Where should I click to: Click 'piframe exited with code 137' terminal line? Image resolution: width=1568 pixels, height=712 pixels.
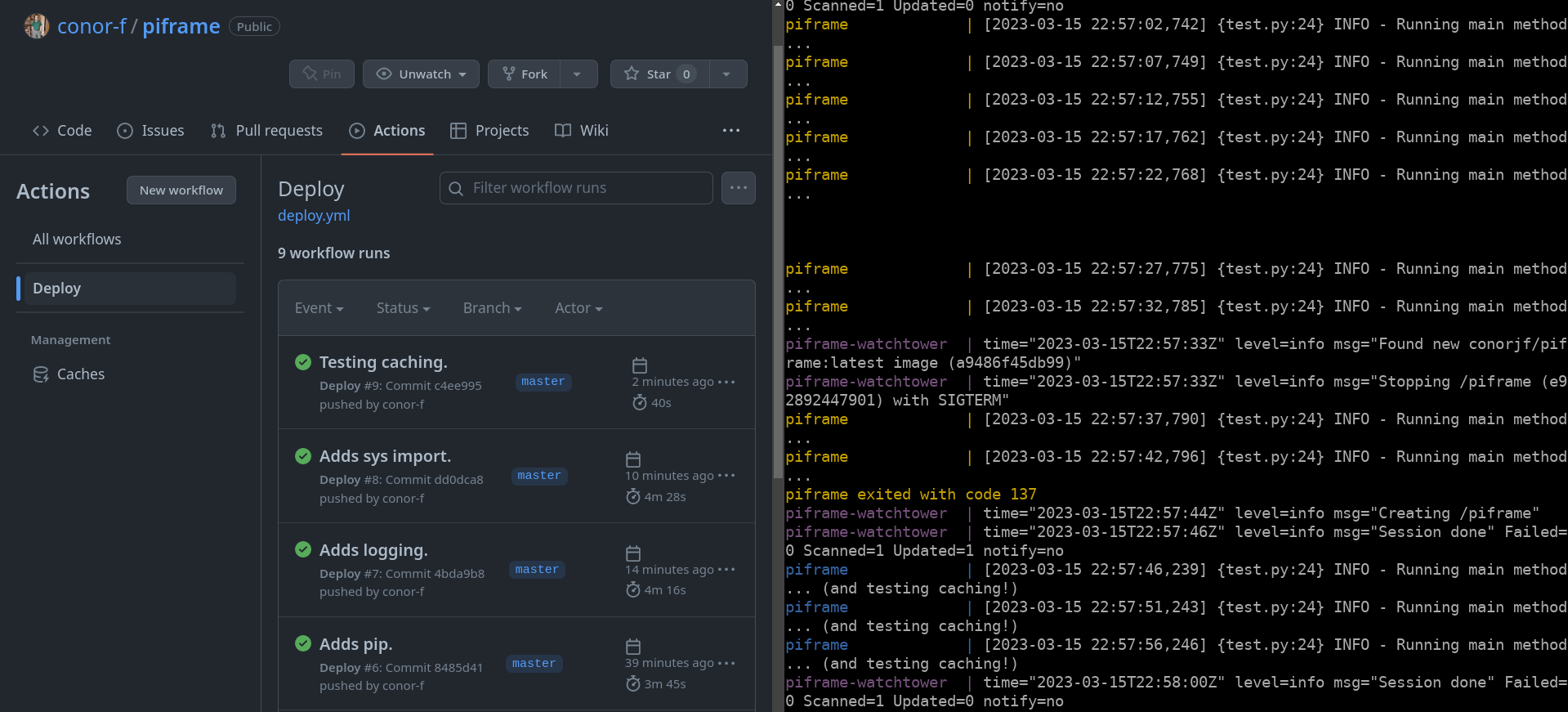click(911, 495)
